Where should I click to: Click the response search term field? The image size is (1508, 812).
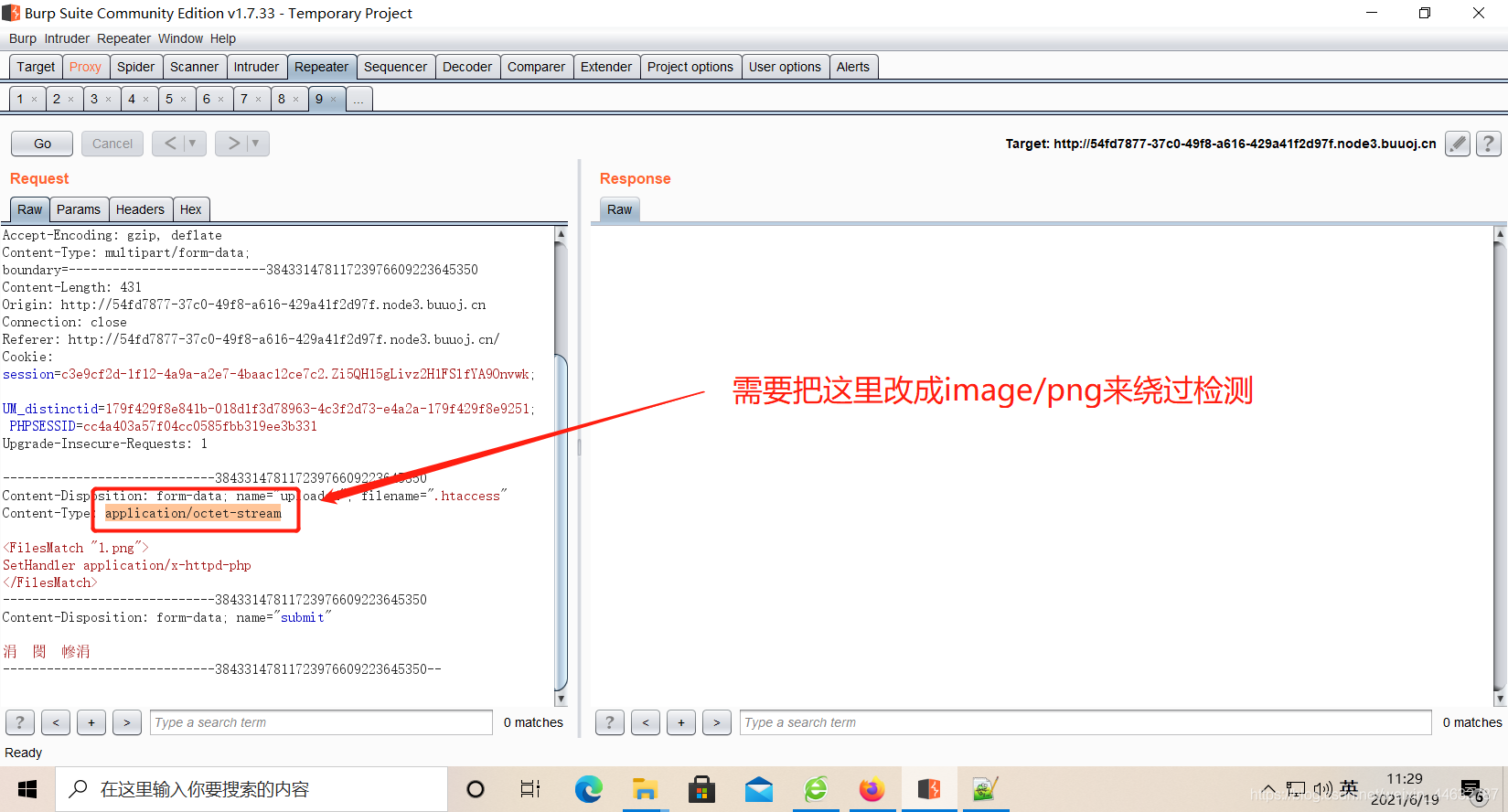pos(1086,722)
